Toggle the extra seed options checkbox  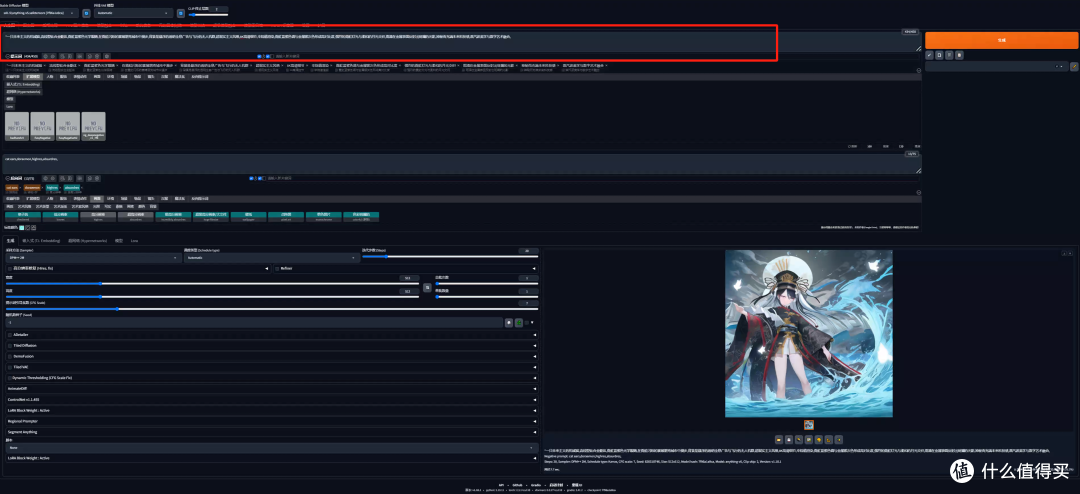[x=528, y=322]
